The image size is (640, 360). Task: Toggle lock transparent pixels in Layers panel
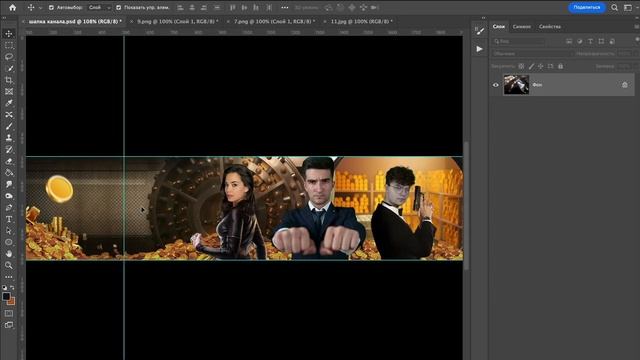click(x=521, y=66)
